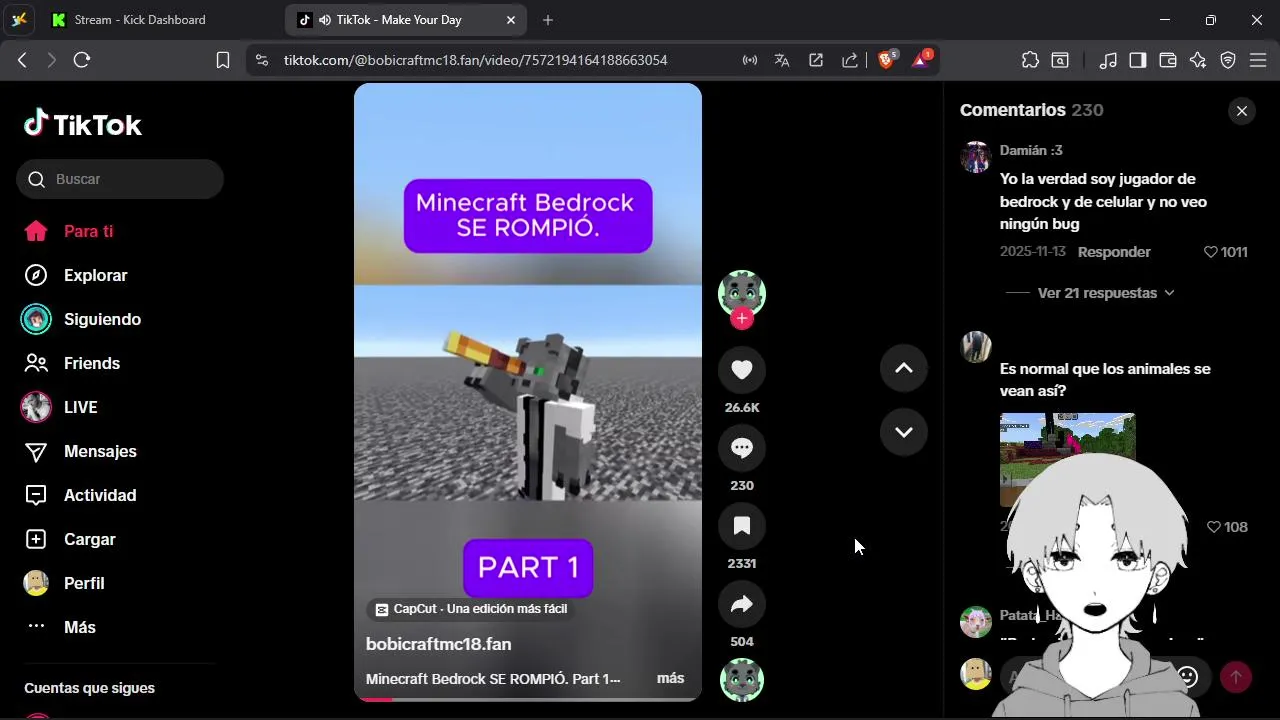Open translate page icon
Image resolution: width=1280 pixels, height=720 pixels.
[x=782, y=60]
